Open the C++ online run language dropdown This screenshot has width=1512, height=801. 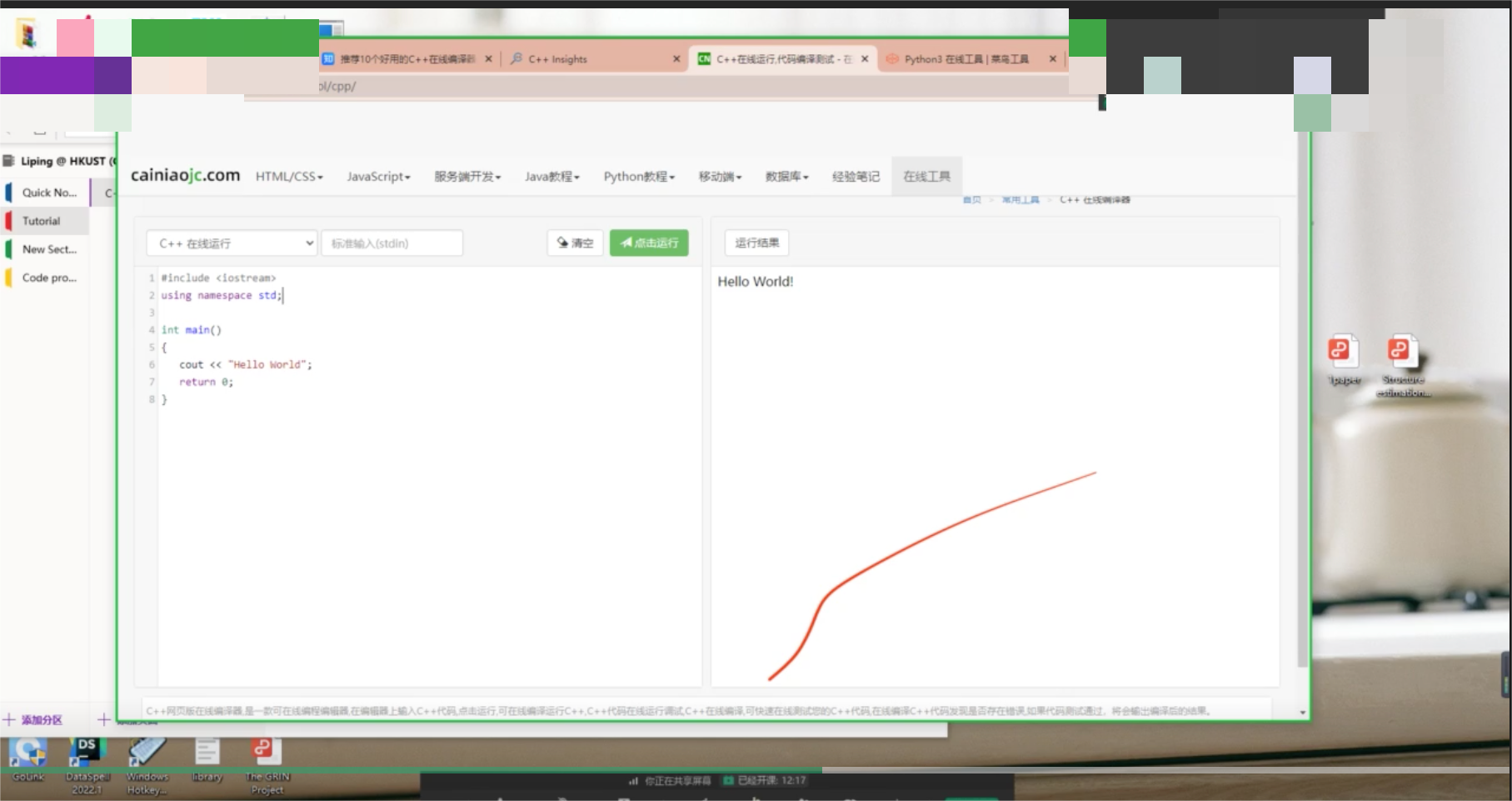pos(232,243)
